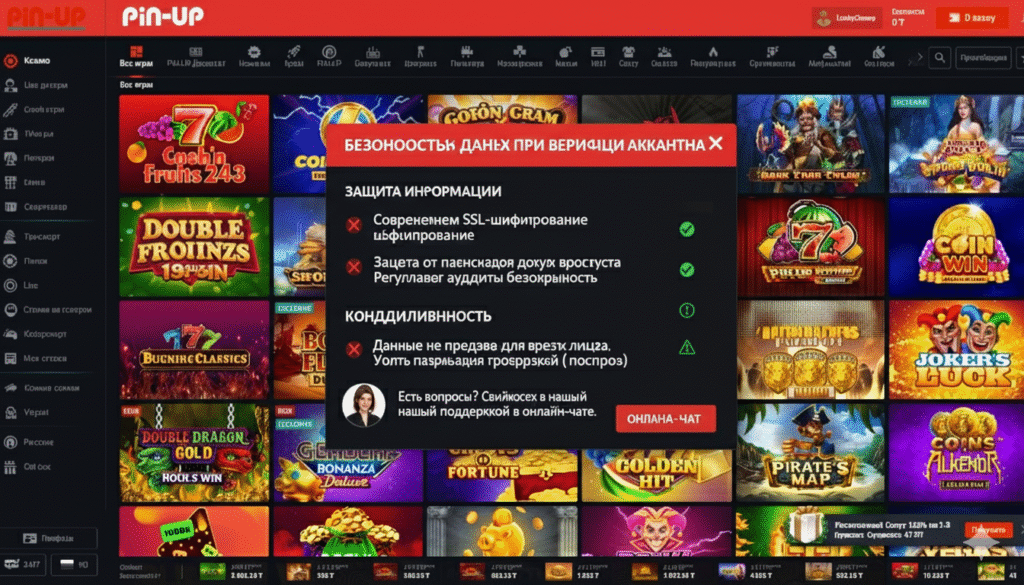This screenshot has height=585, width=1024.
Task: View the account balance in header
Action: pyautogui.click(x=908, y=18)
